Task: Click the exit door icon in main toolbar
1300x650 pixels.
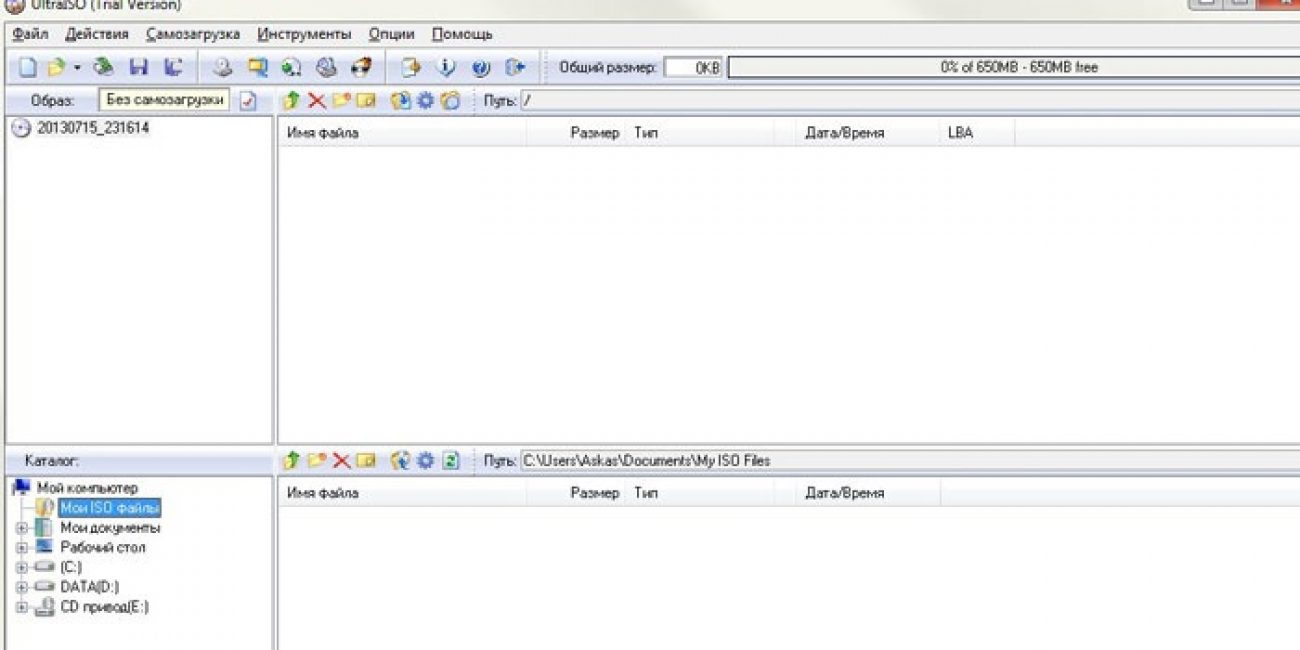Action: click(x=515, y=68)
